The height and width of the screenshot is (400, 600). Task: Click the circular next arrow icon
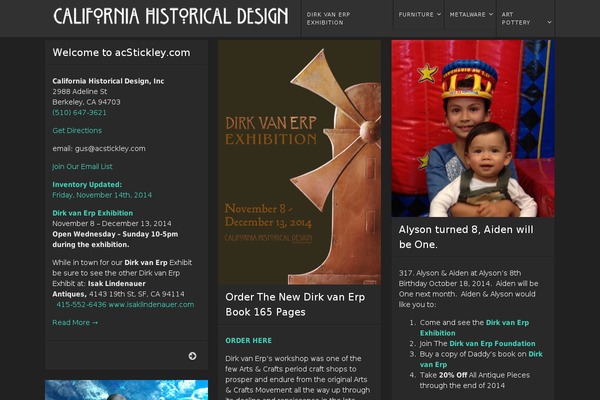point(192,356)
